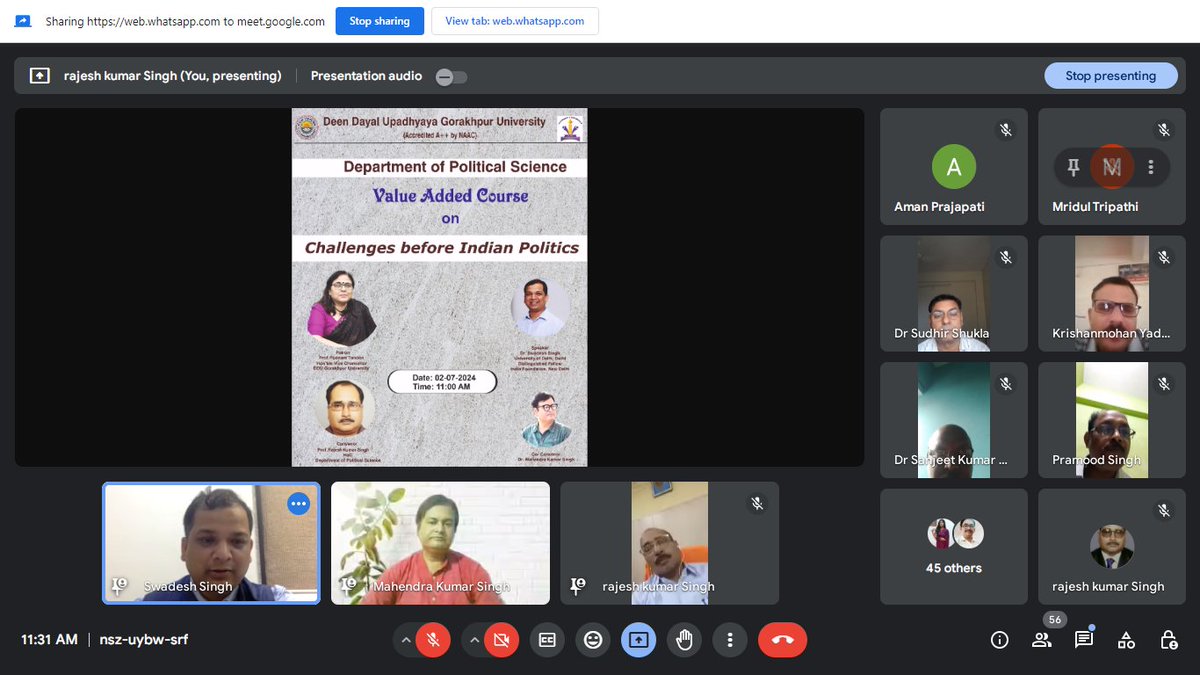Viewport: 1200px width, 675px height.
Task: Click the 11:31 AM time text
Action: click(49, 639)
